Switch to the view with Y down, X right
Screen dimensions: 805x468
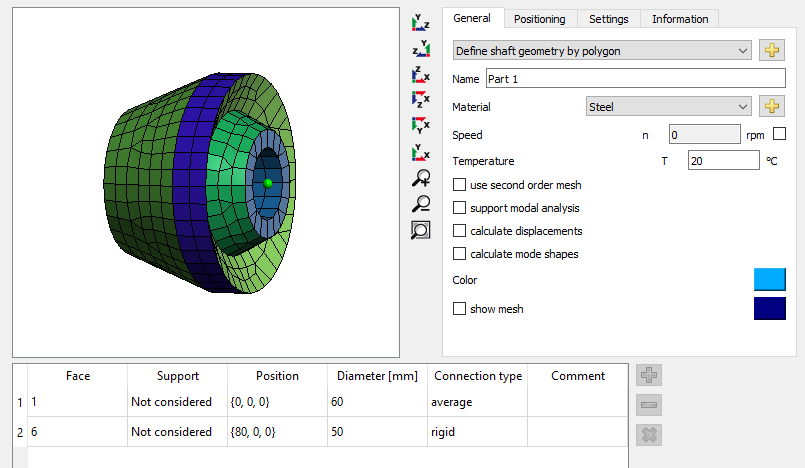click(421, 127)
